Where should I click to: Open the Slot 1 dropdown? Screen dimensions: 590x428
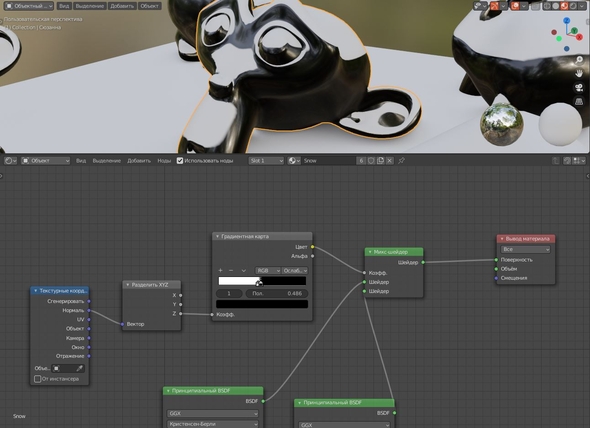tap(266, 161)
